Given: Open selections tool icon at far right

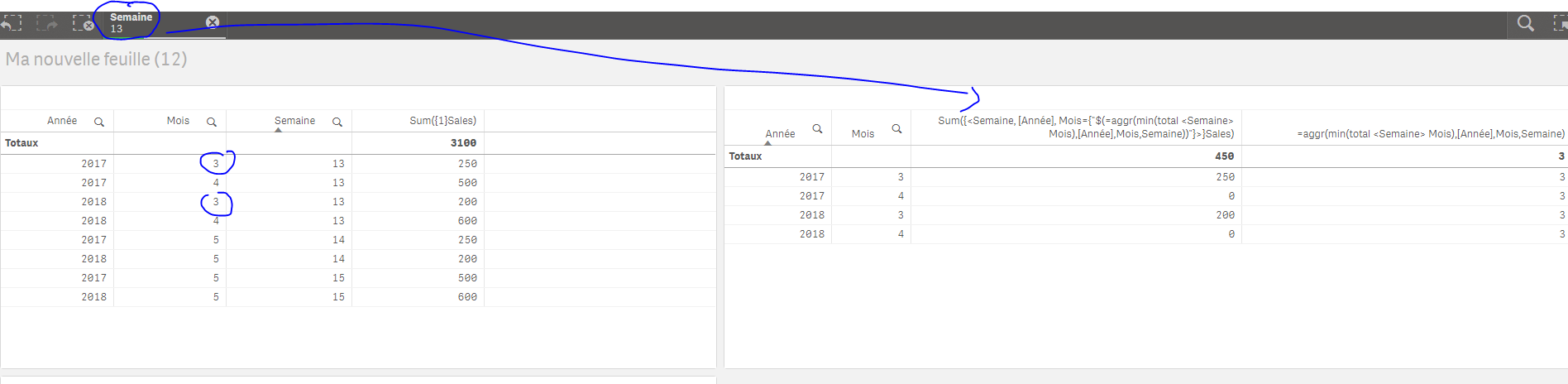Looking at the screenshot, I should pos(1560,23).
